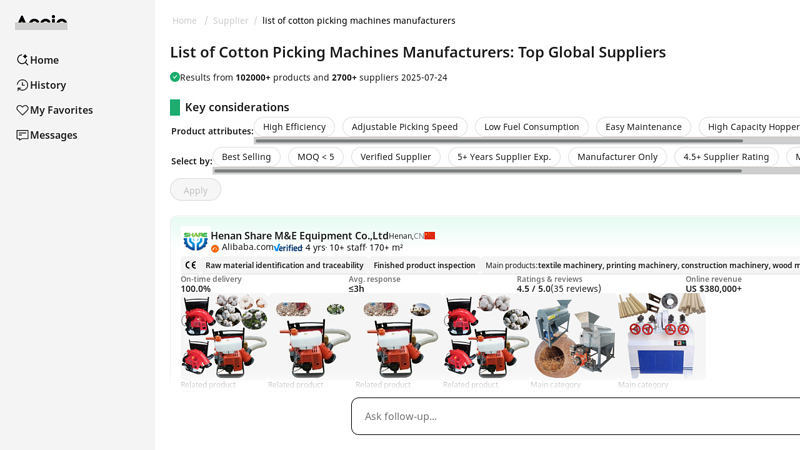
Task: Open third related product thumbnail
Action: (x=399, y=336)
